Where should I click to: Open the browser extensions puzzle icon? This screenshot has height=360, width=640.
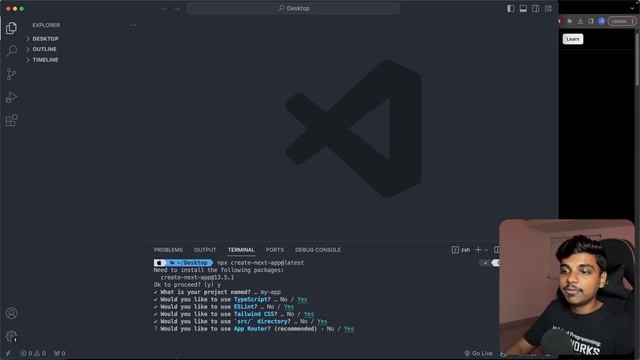569,21
